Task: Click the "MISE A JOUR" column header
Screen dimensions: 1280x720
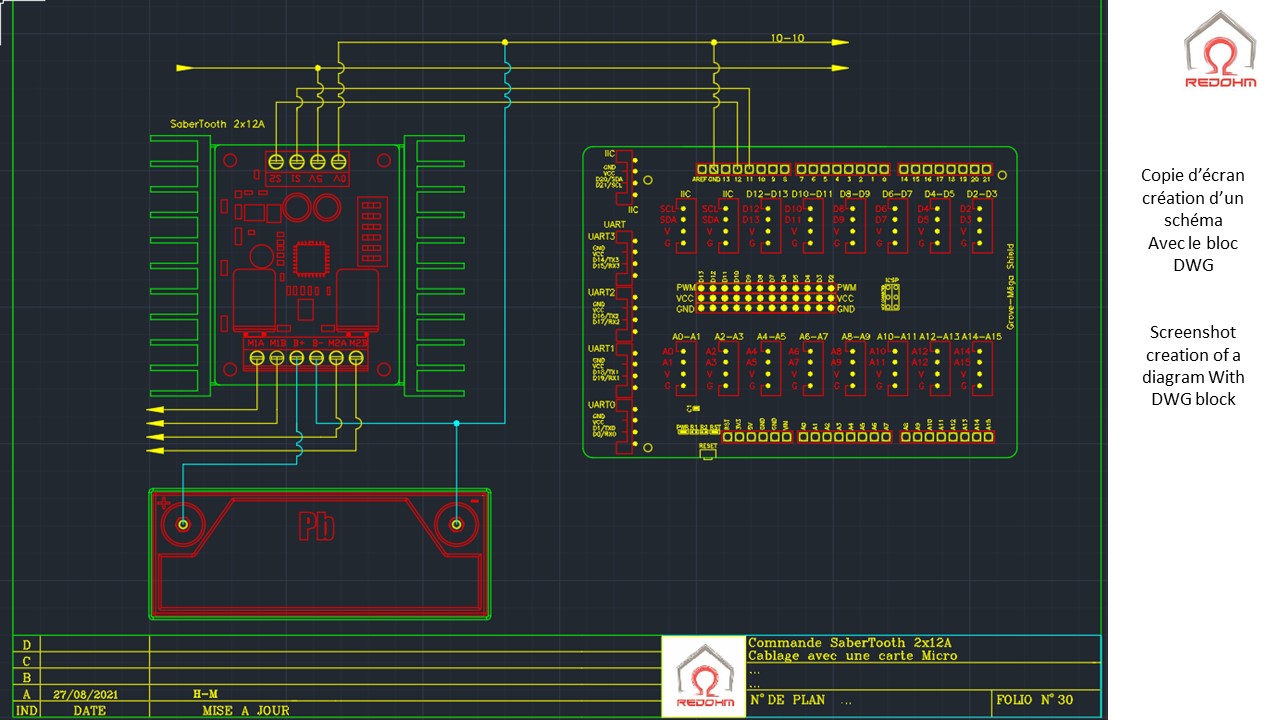Action: (246, 711)
